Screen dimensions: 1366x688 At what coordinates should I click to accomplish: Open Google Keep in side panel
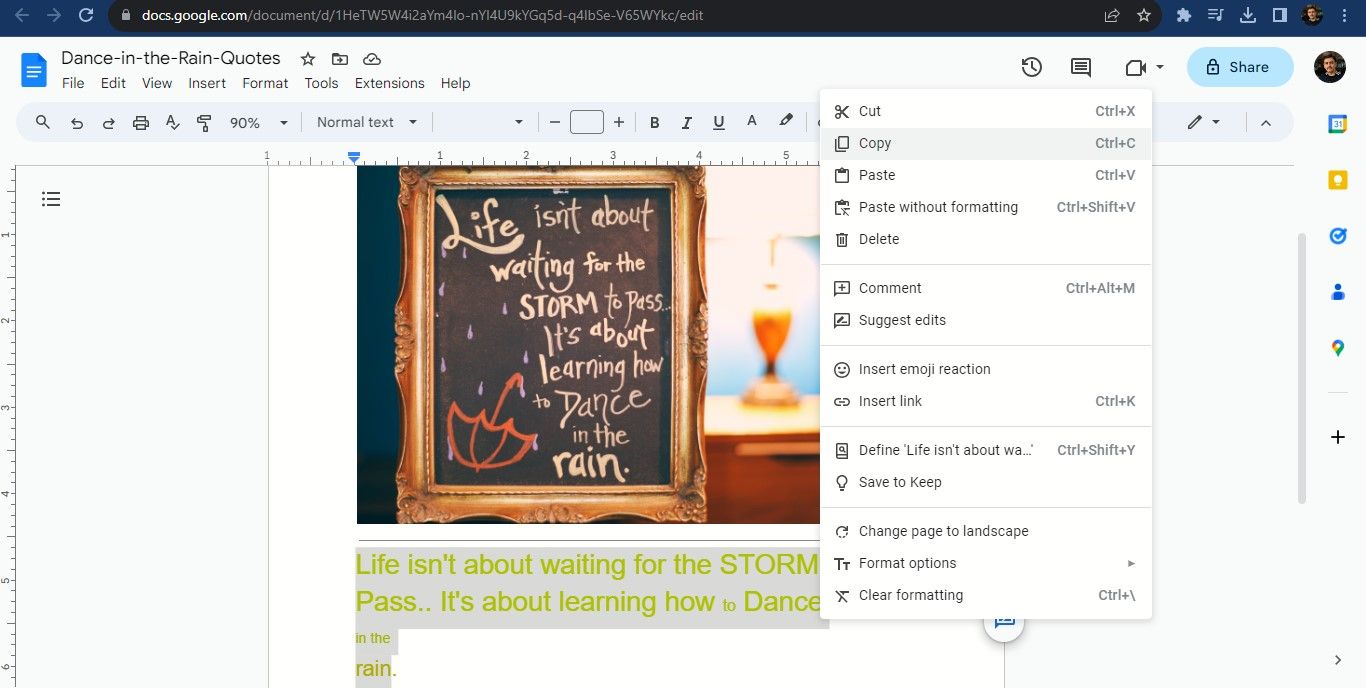(x=1337, y=180)
